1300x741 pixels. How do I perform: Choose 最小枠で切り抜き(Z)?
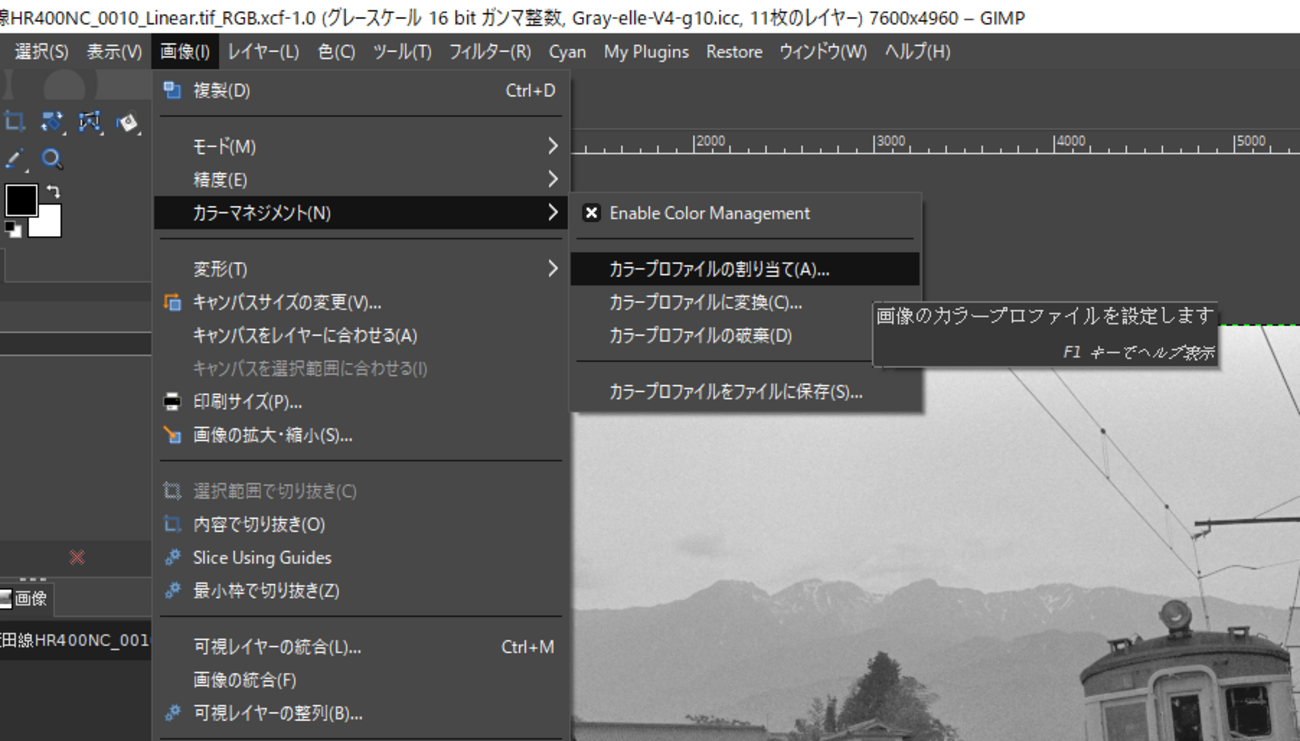[360, 591]
